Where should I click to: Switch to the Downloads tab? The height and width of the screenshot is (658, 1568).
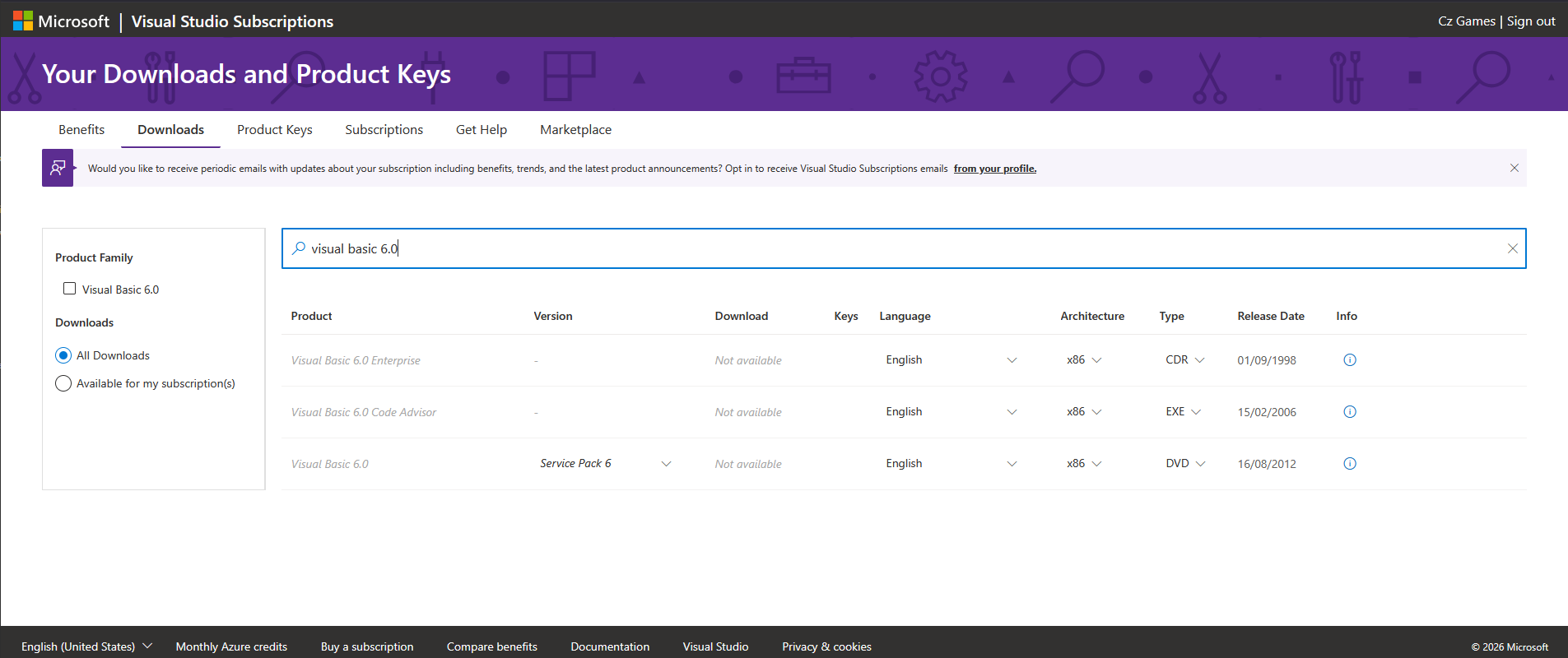click(170, 130)
